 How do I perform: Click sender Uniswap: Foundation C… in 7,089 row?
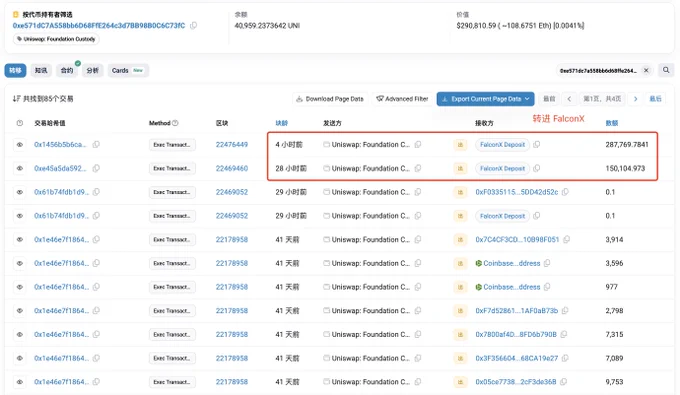click(370, 358)
